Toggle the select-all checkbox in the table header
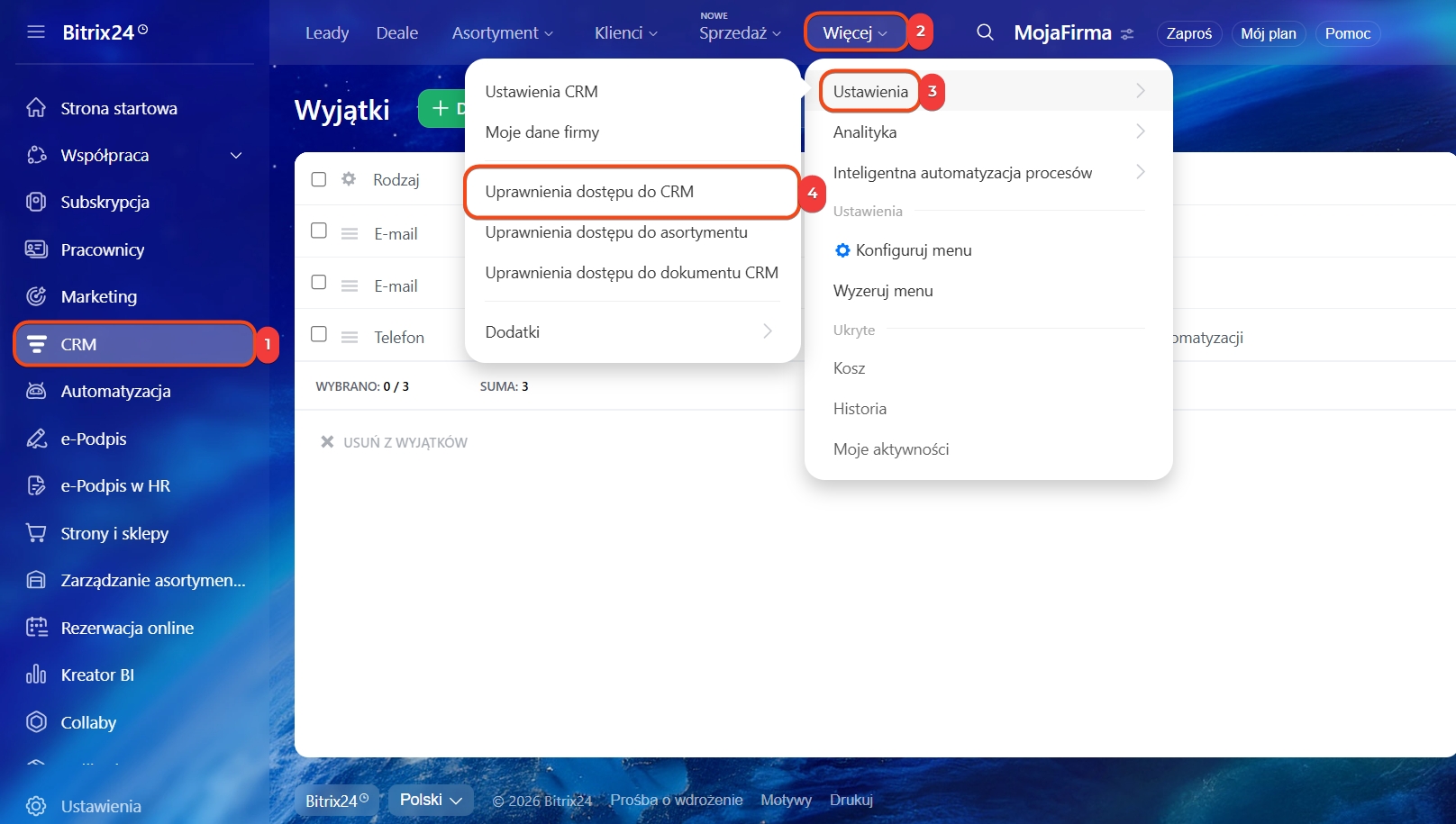 point(319,179)
